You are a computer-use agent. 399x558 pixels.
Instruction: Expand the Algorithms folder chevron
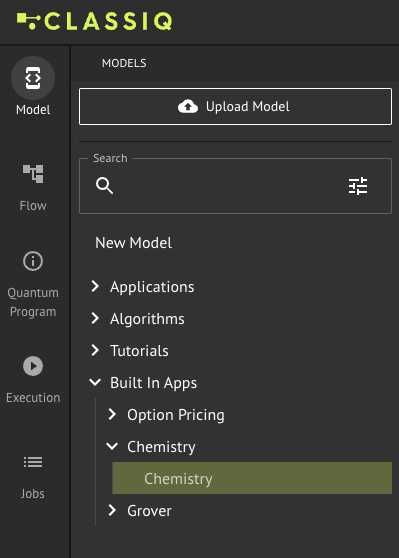[95, 318]
